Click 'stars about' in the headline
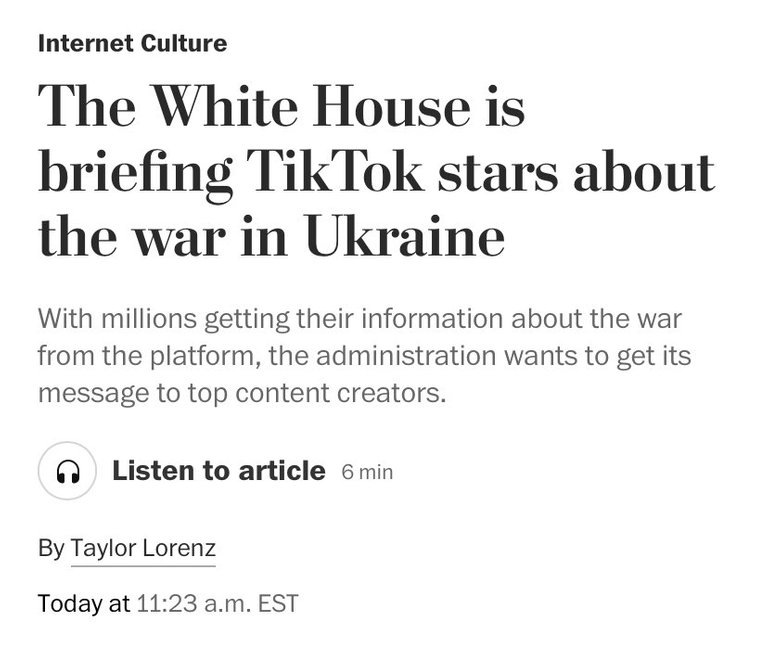Viewport: 768px width, 664px height. (576, 172)
